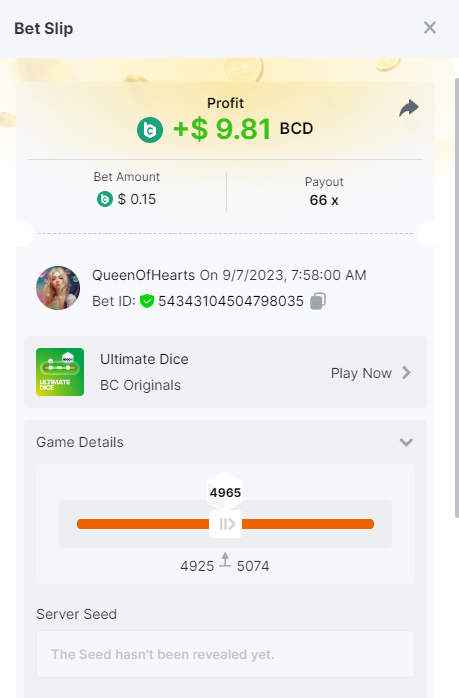Select the Bet ID number text
Viewport: 459px width, 698px height.
pos(231,301)
